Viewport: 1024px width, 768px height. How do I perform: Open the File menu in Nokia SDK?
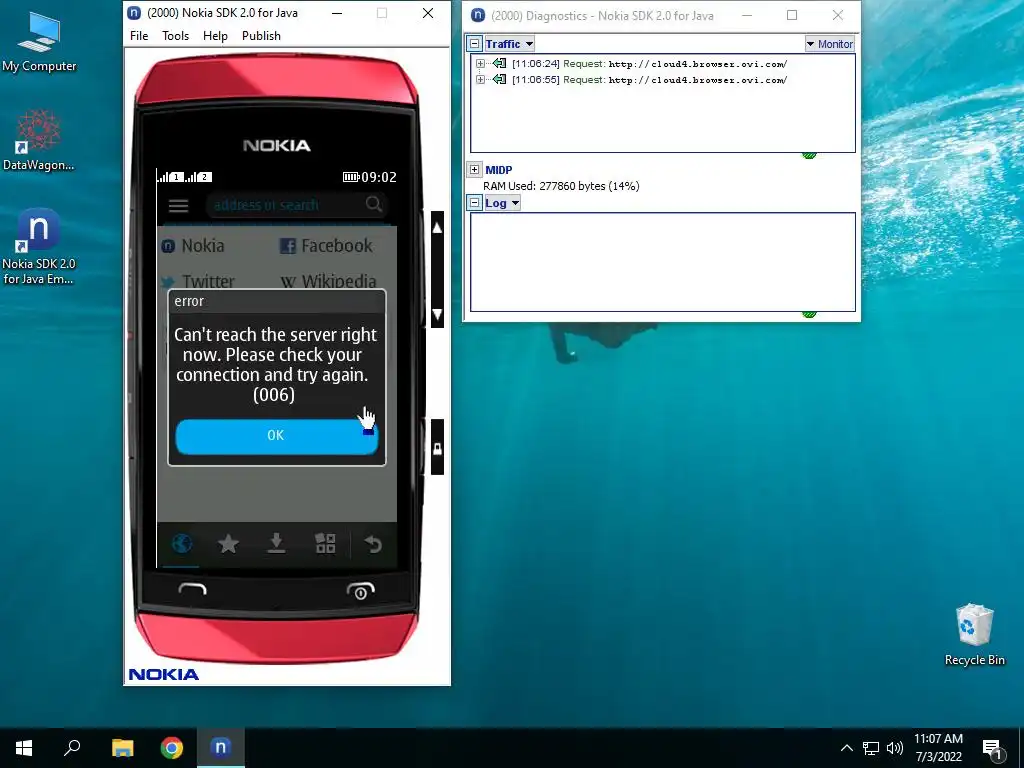pyautogui.click(x=138, y=36)
